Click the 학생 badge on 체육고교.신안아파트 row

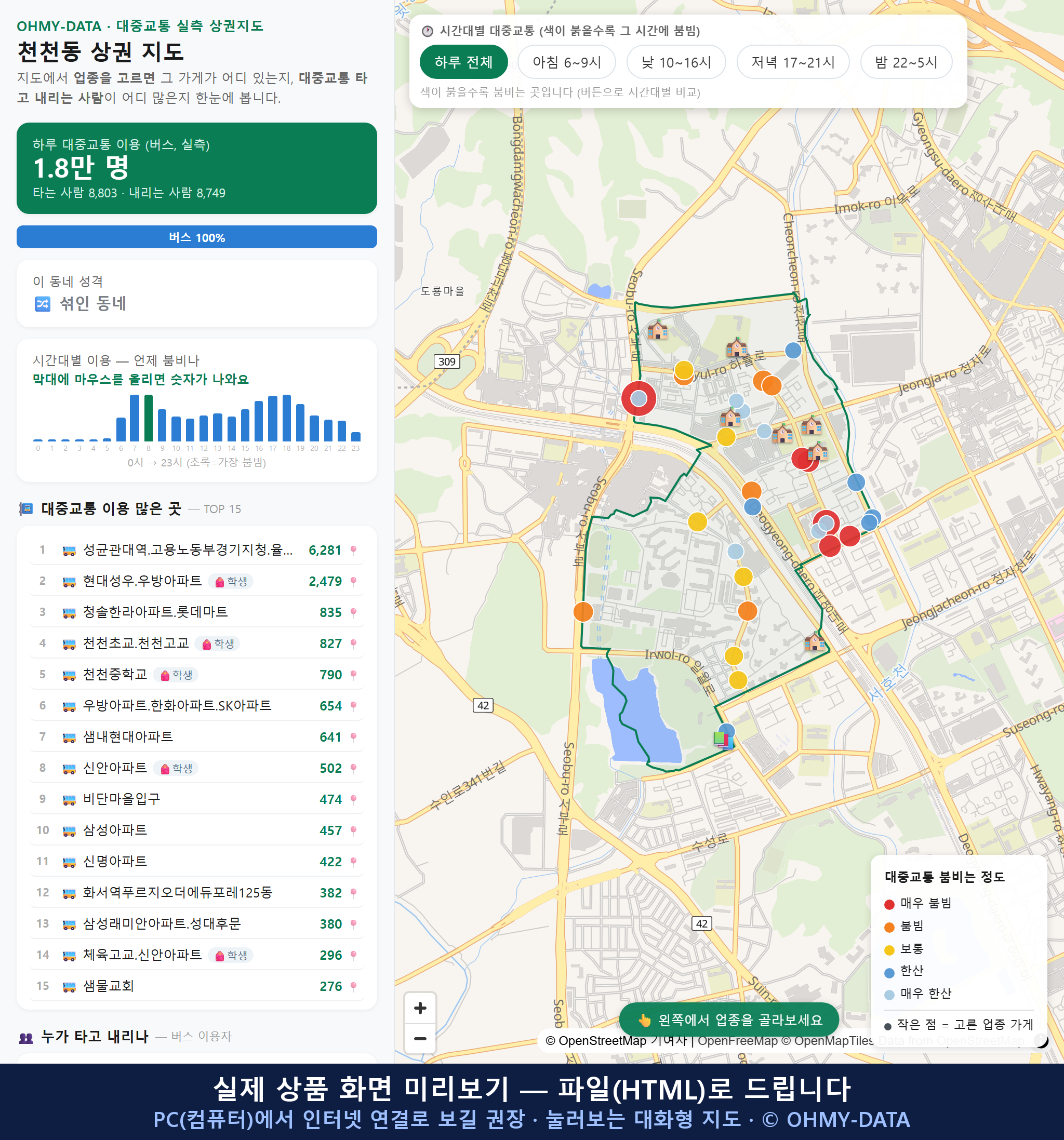[231, 955]
